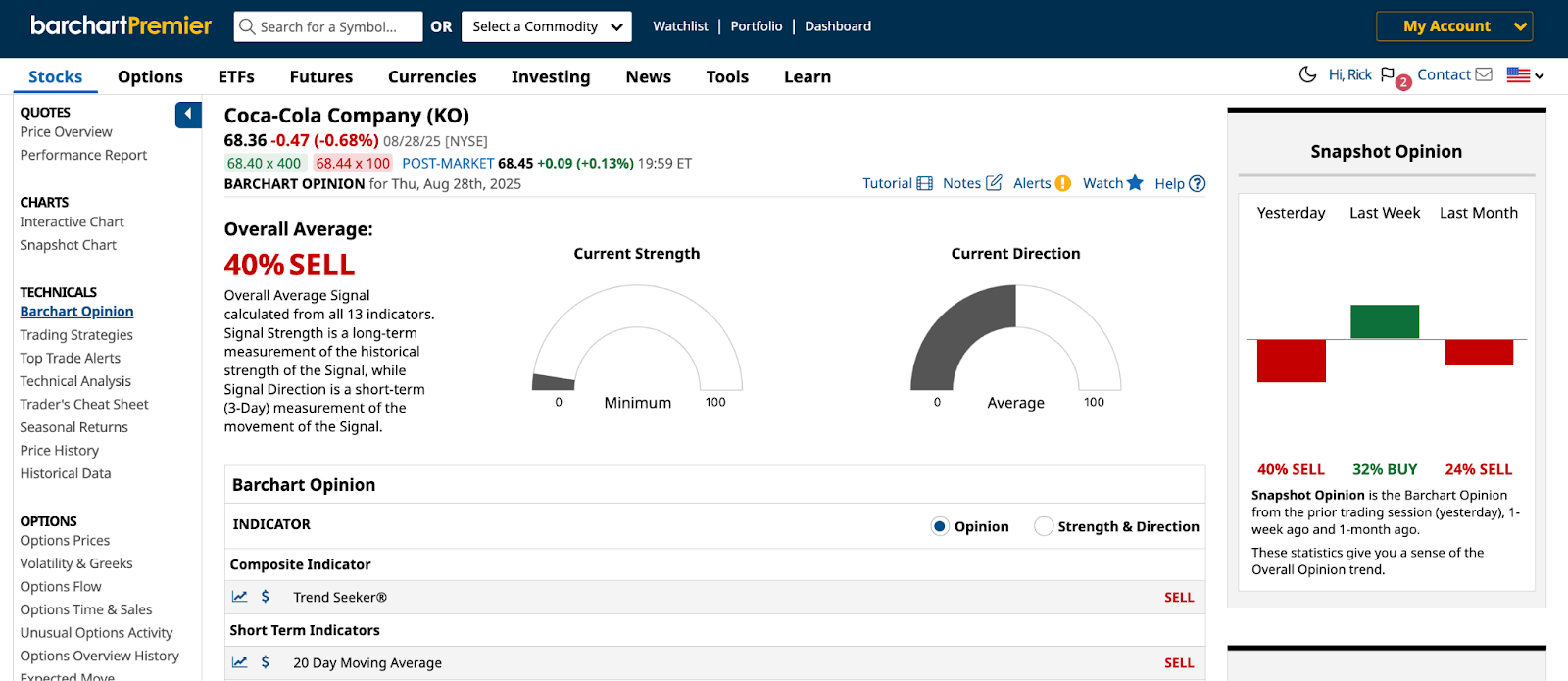Viewport: 1568px width, 681px height.
Task: Open the Performance Report link
Action: click(83, 155)
